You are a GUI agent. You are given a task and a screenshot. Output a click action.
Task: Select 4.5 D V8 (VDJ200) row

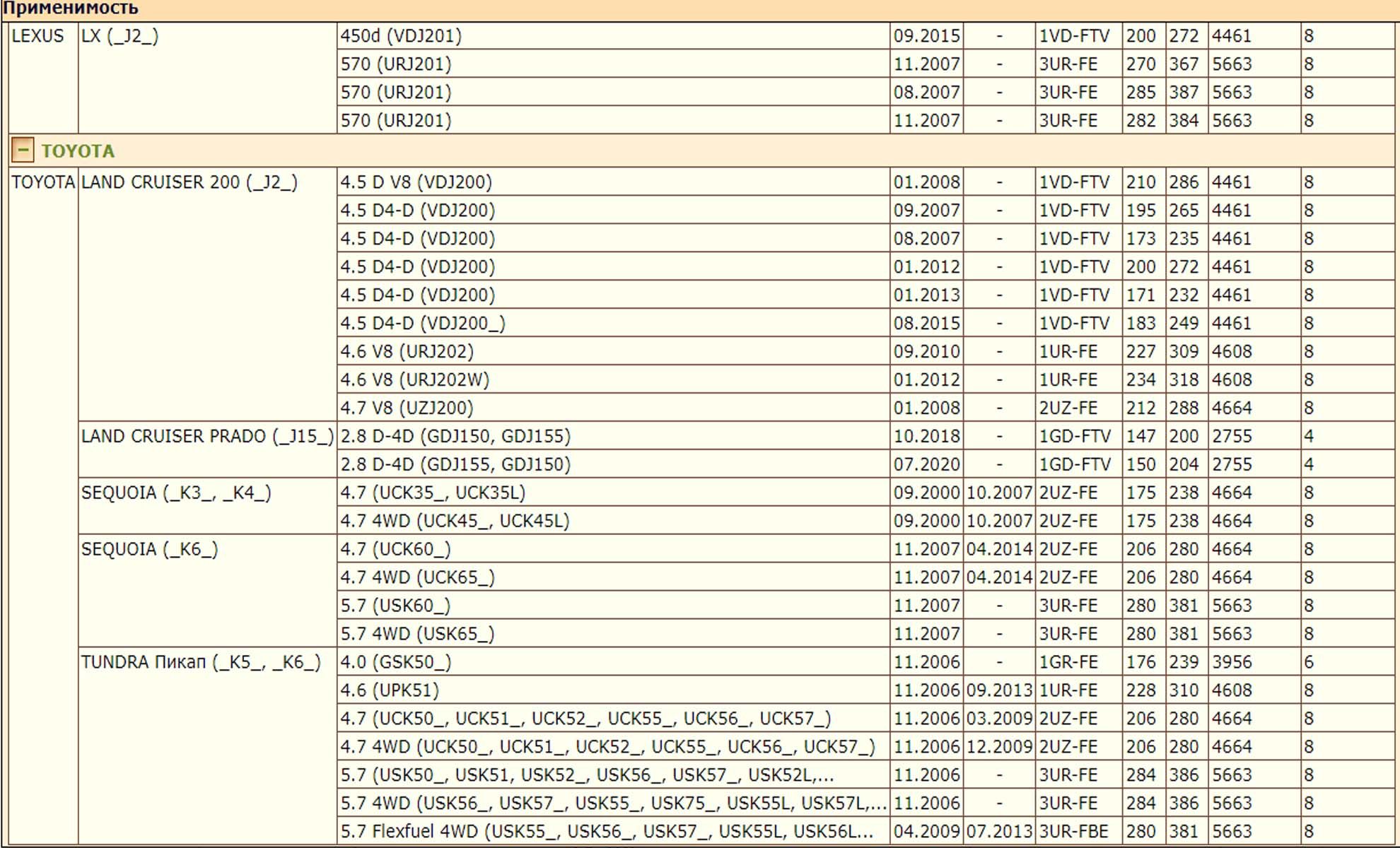click(865, 182)
